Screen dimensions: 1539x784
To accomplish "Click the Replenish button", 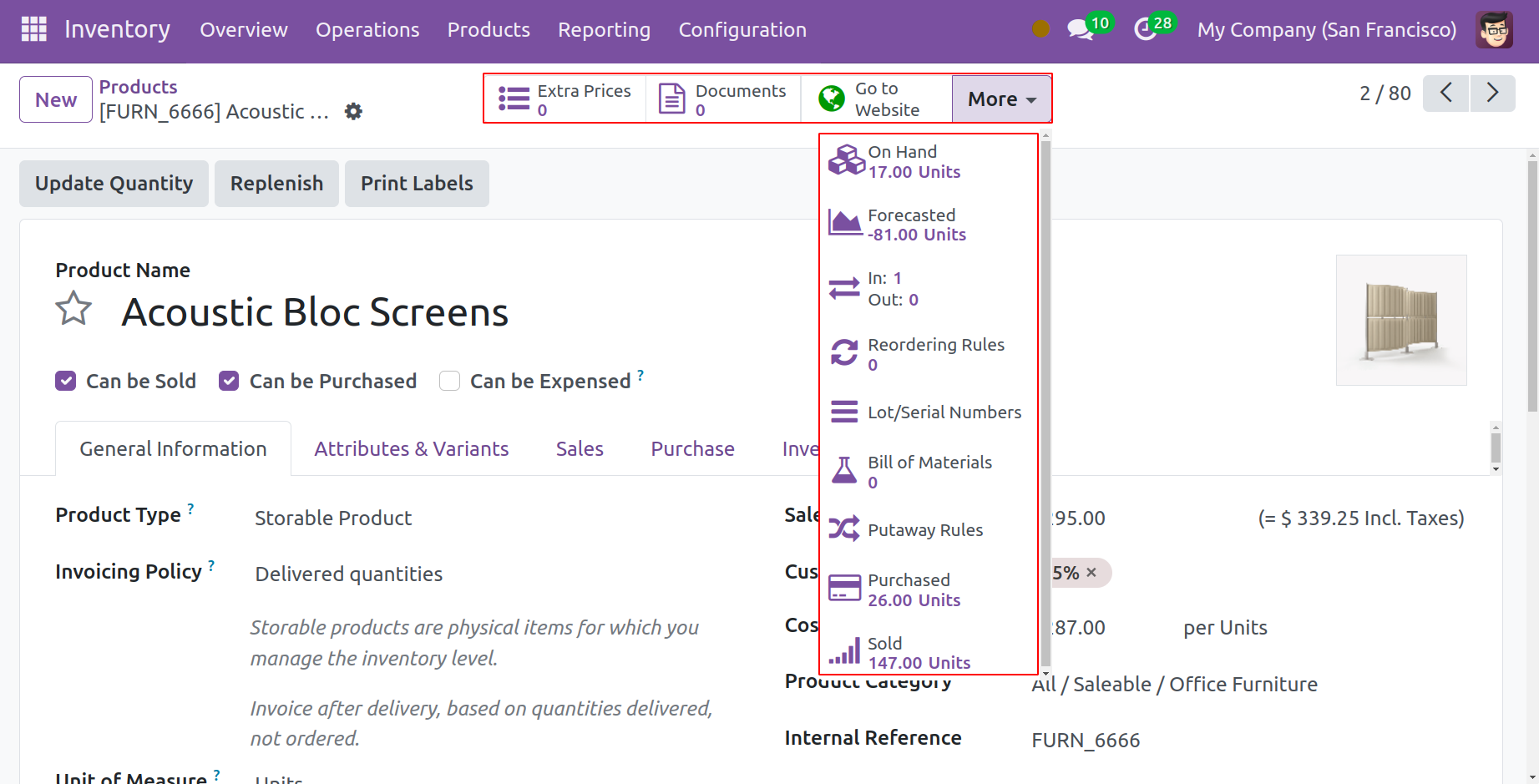I will point(276,184).
